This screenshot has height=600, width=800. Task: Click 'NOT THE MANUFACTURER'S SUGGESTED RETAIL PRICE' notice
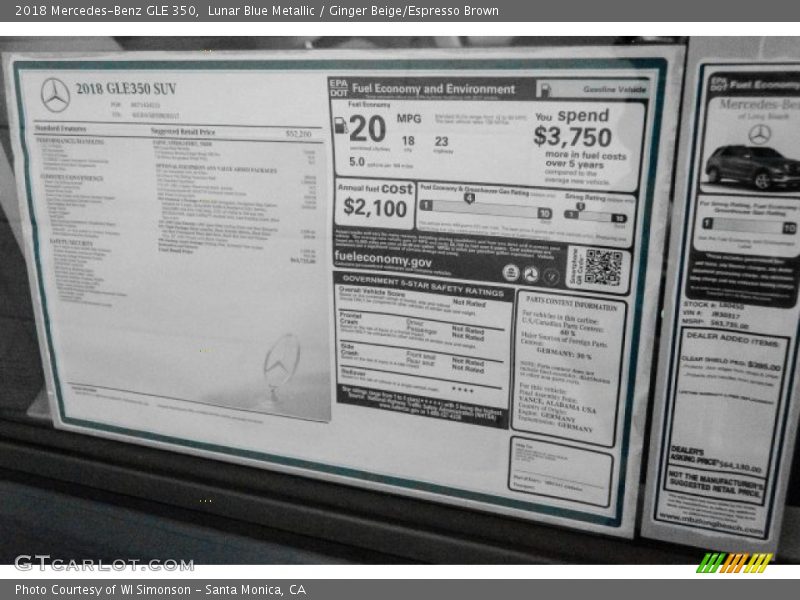coord(716,485)
